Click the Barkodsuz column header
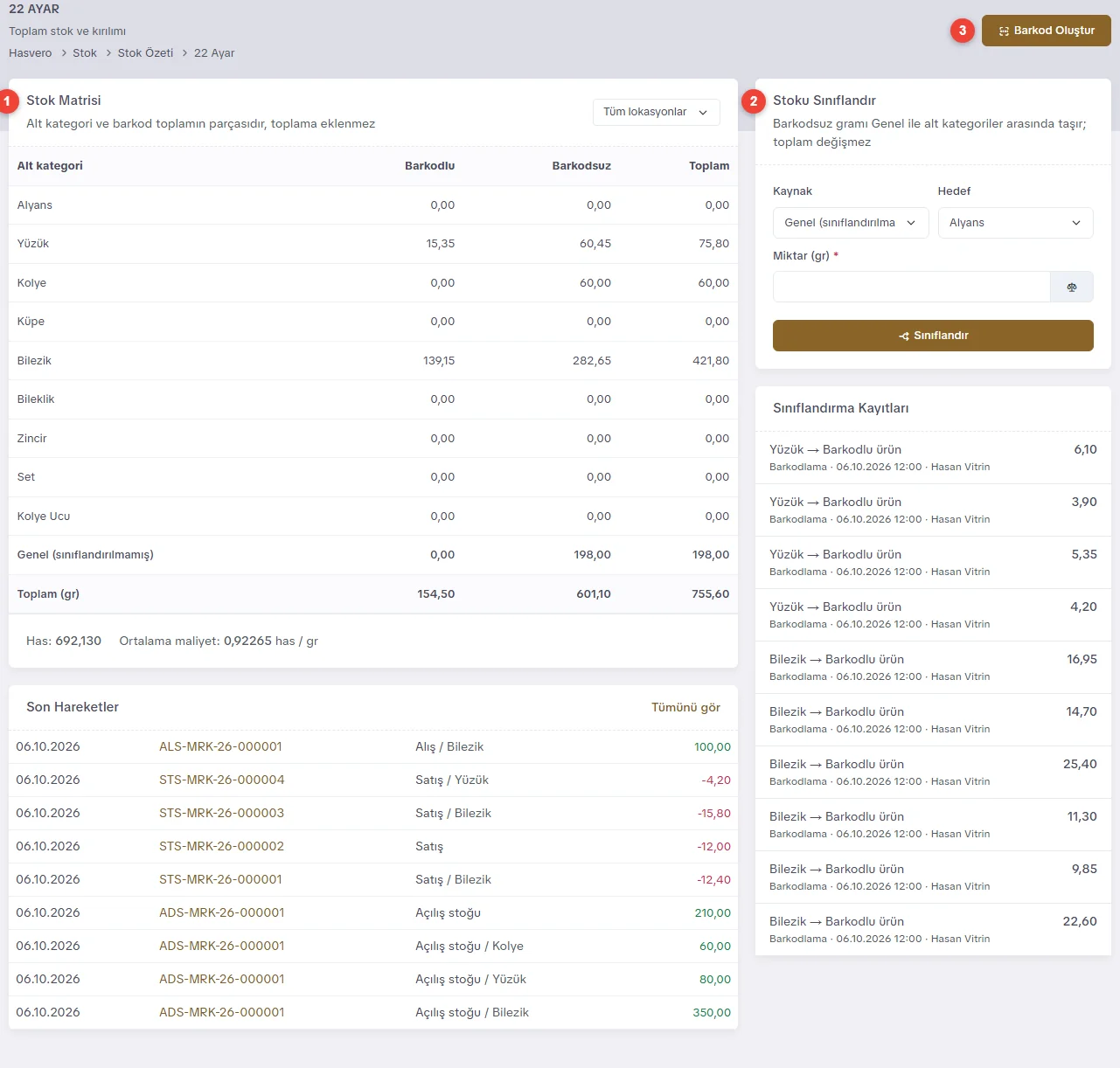This screenshot has width=1120, height=1068. [581, 166]
